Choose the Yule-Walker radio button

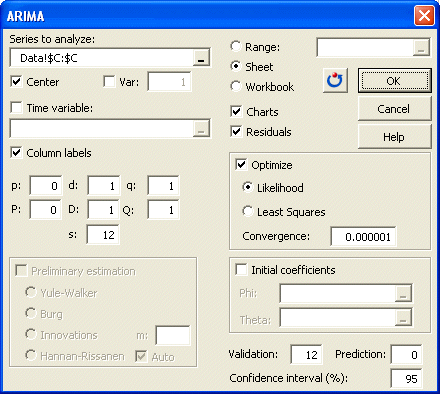[31, 292]
